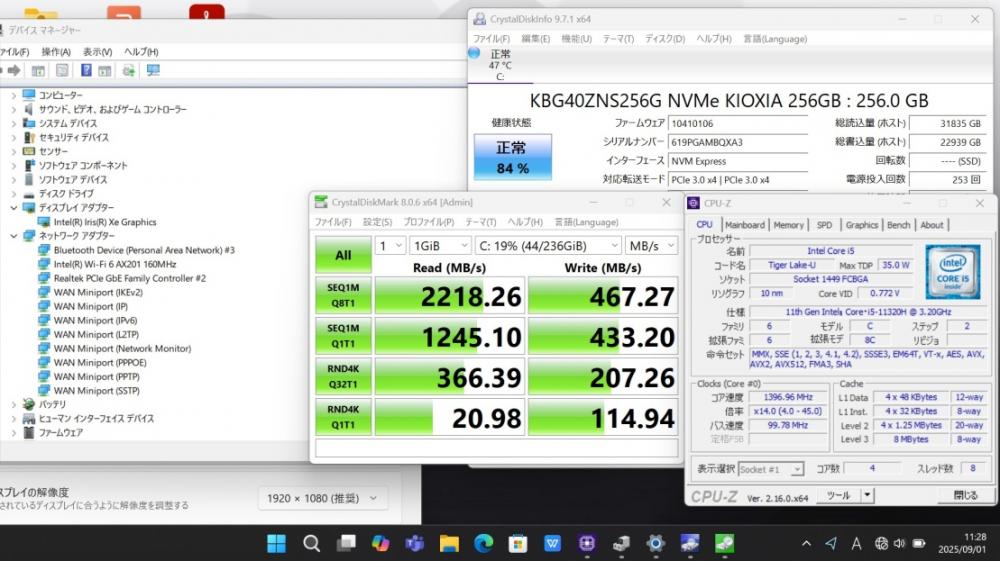The image size is (1000, 561).
Task: Launch Microsoft Edge from the taskbar
Action: tap(484, 543)
